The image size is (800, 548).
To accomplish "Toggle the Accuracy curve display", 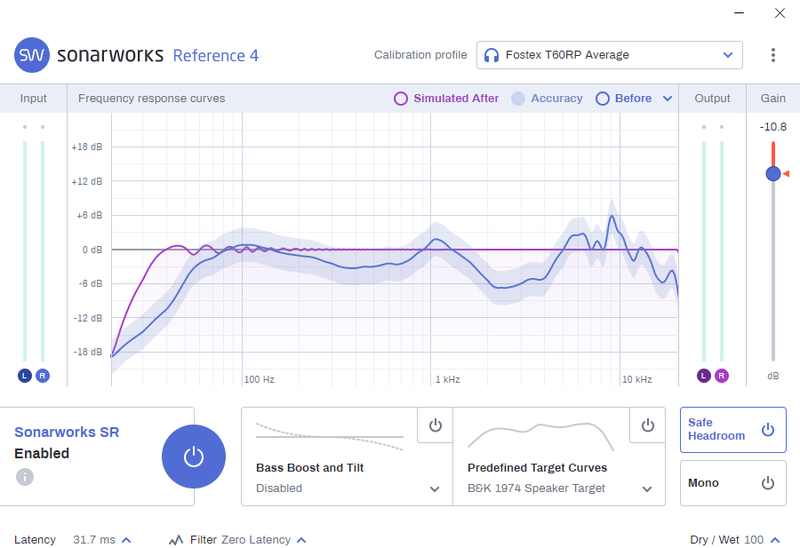I will click(x=547, y=98).
